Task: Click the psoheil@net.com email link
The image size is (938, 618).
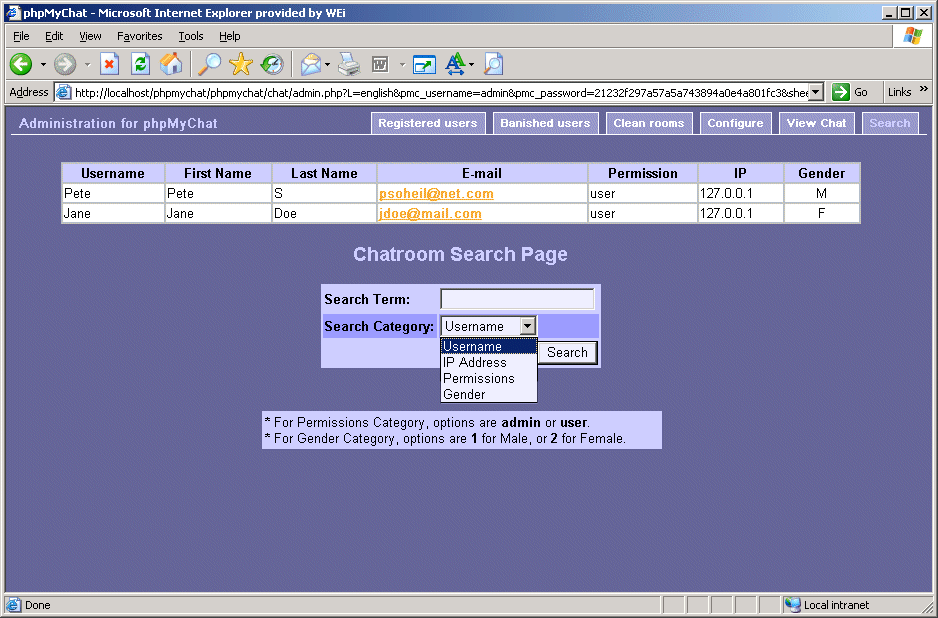Action: [436, 193]
